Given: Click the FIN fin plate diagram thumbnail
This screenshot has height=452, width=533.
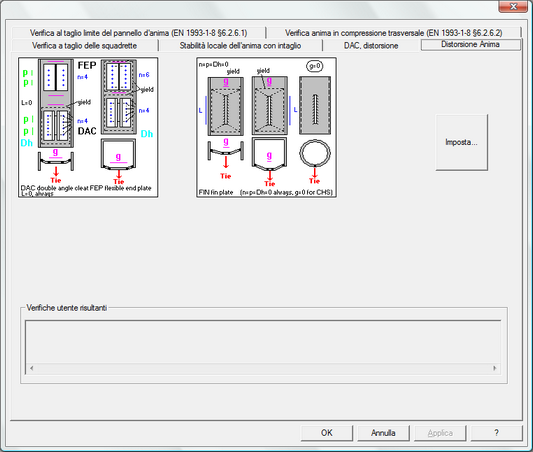Looking at the screenshot, I should pos(266,127).
